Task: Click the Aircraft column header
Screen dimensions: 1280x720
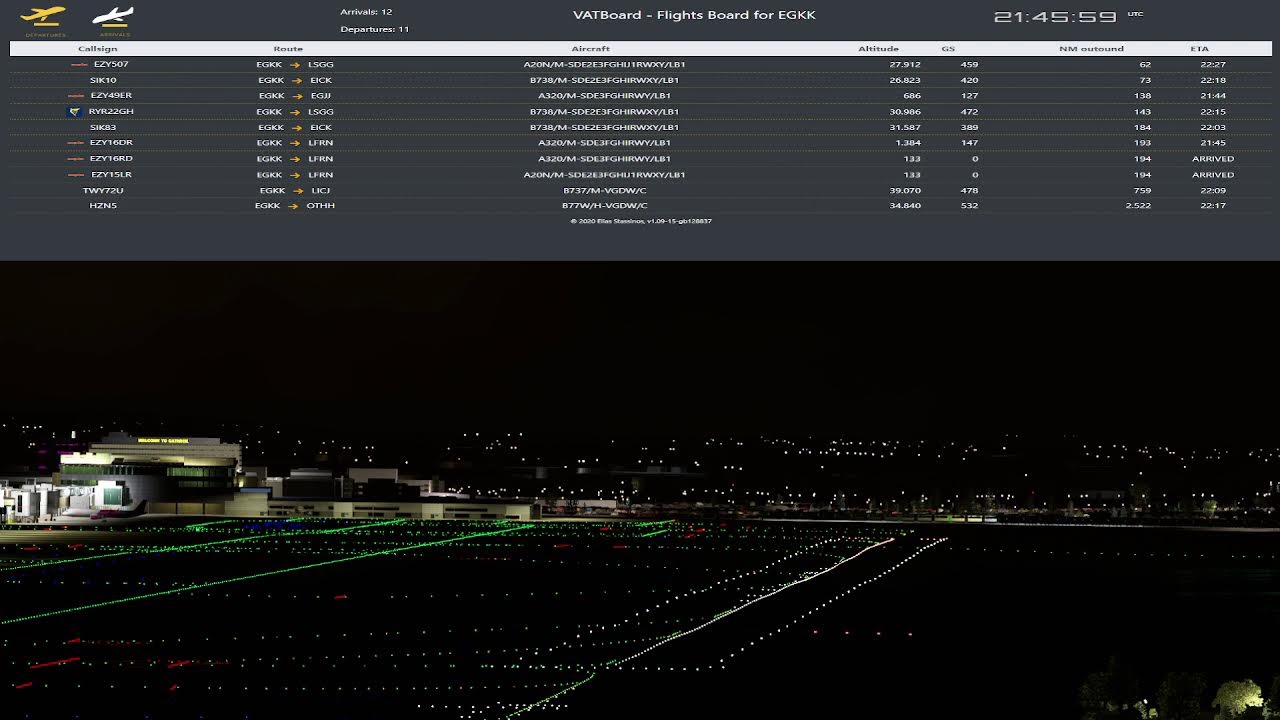Action: click(x=591, y=48)
